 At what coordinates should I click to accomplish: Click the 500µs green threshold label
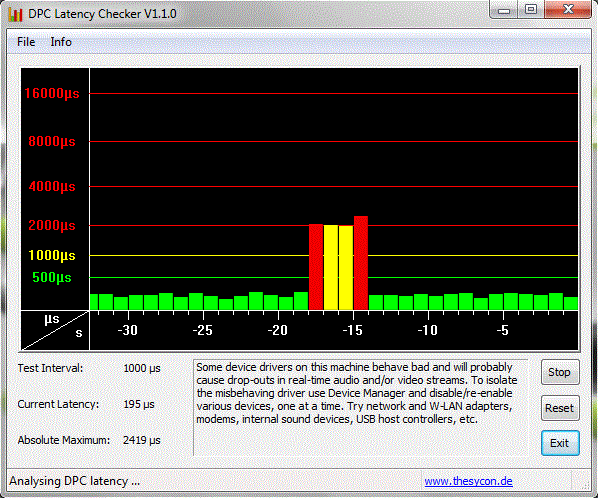point(52,277)
